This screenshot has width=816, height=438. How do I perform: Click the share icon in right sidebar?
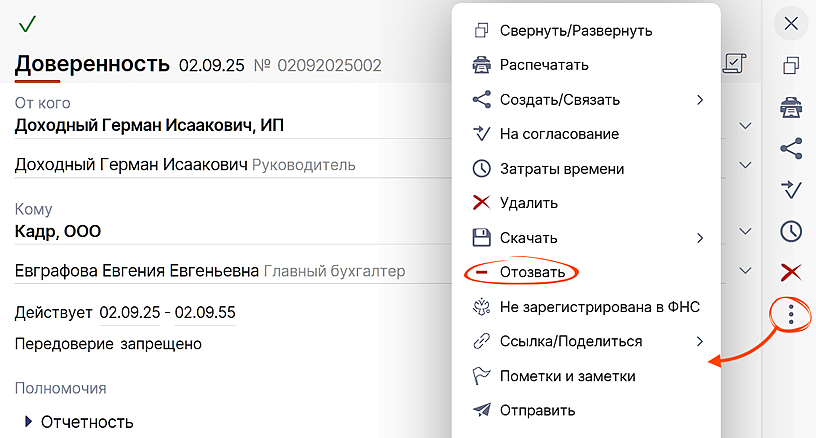pos(791,149)
